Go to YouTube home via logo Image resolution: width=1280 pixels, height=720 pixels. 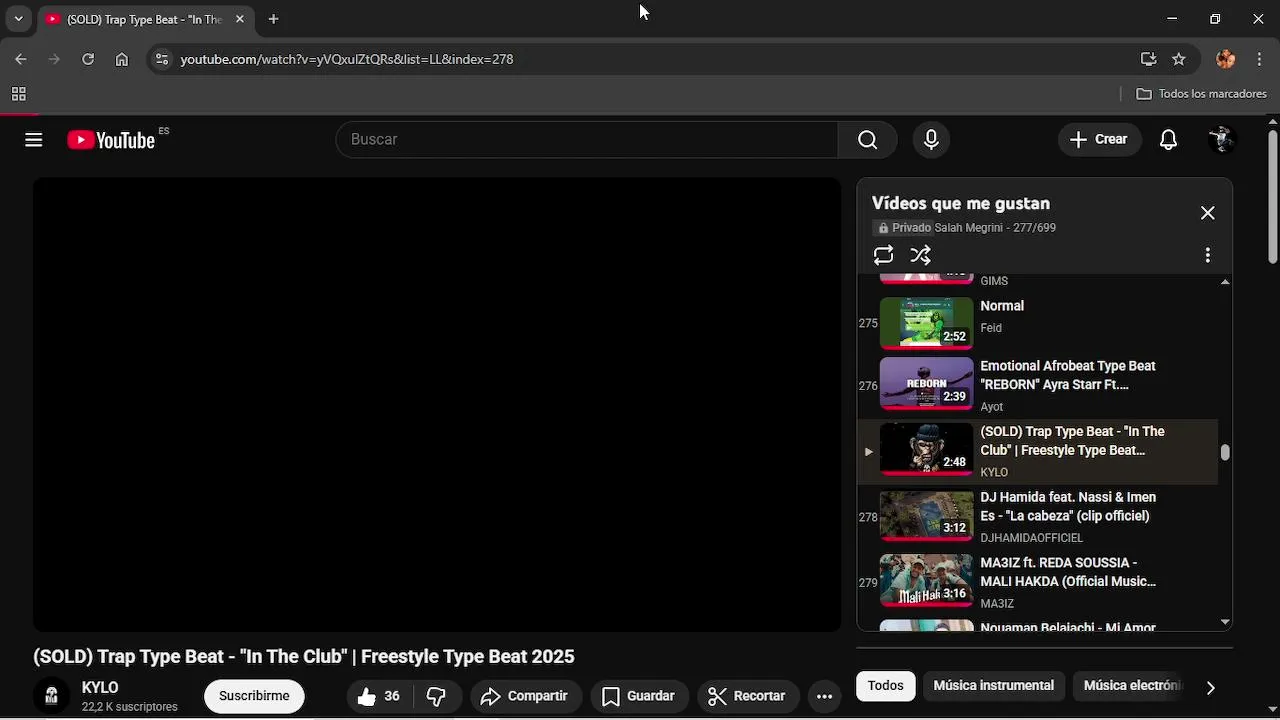[x=111, y=140]
